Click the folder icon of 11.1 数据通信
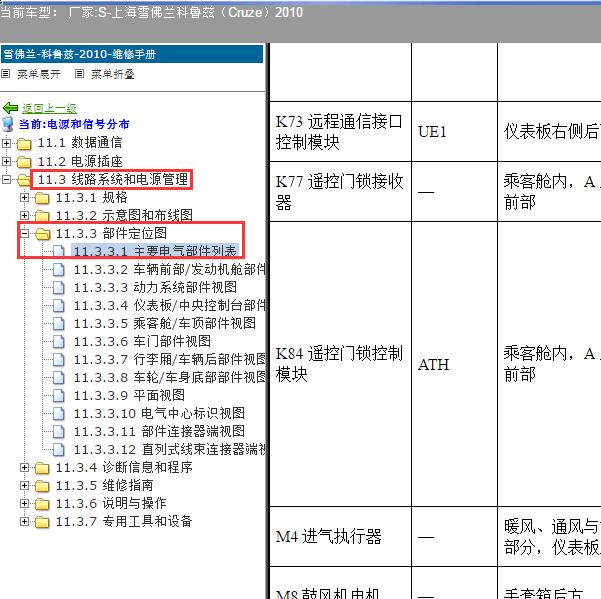 click(24, 144)
